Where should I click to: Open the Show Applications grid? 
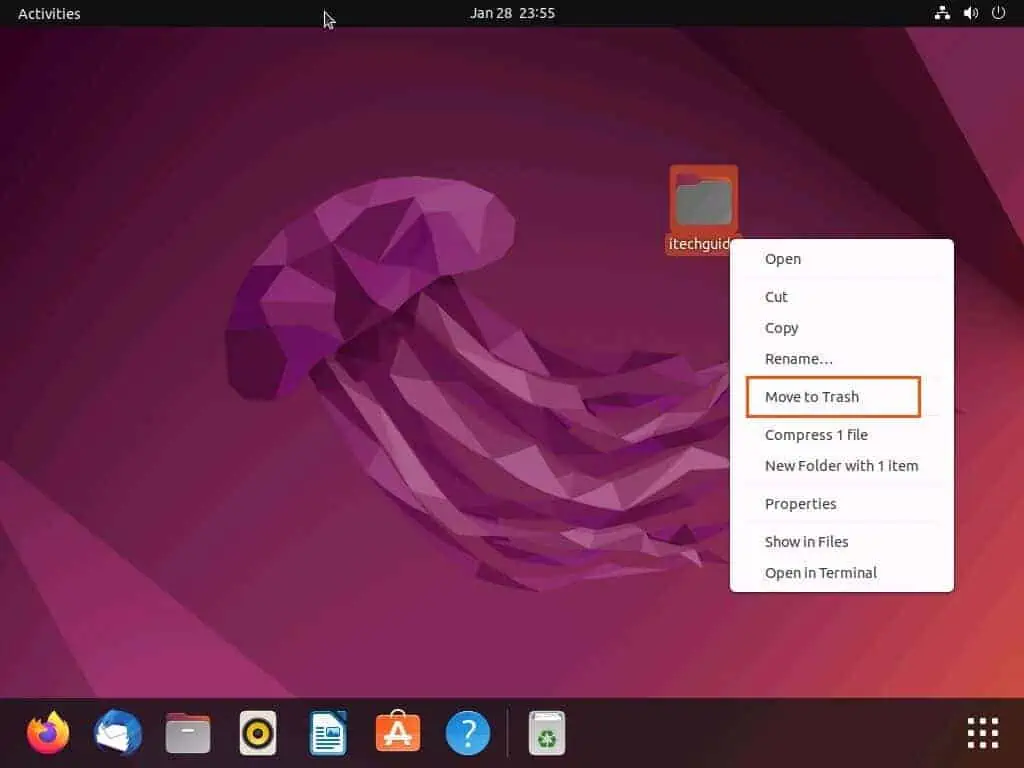[x=982, y=732]
